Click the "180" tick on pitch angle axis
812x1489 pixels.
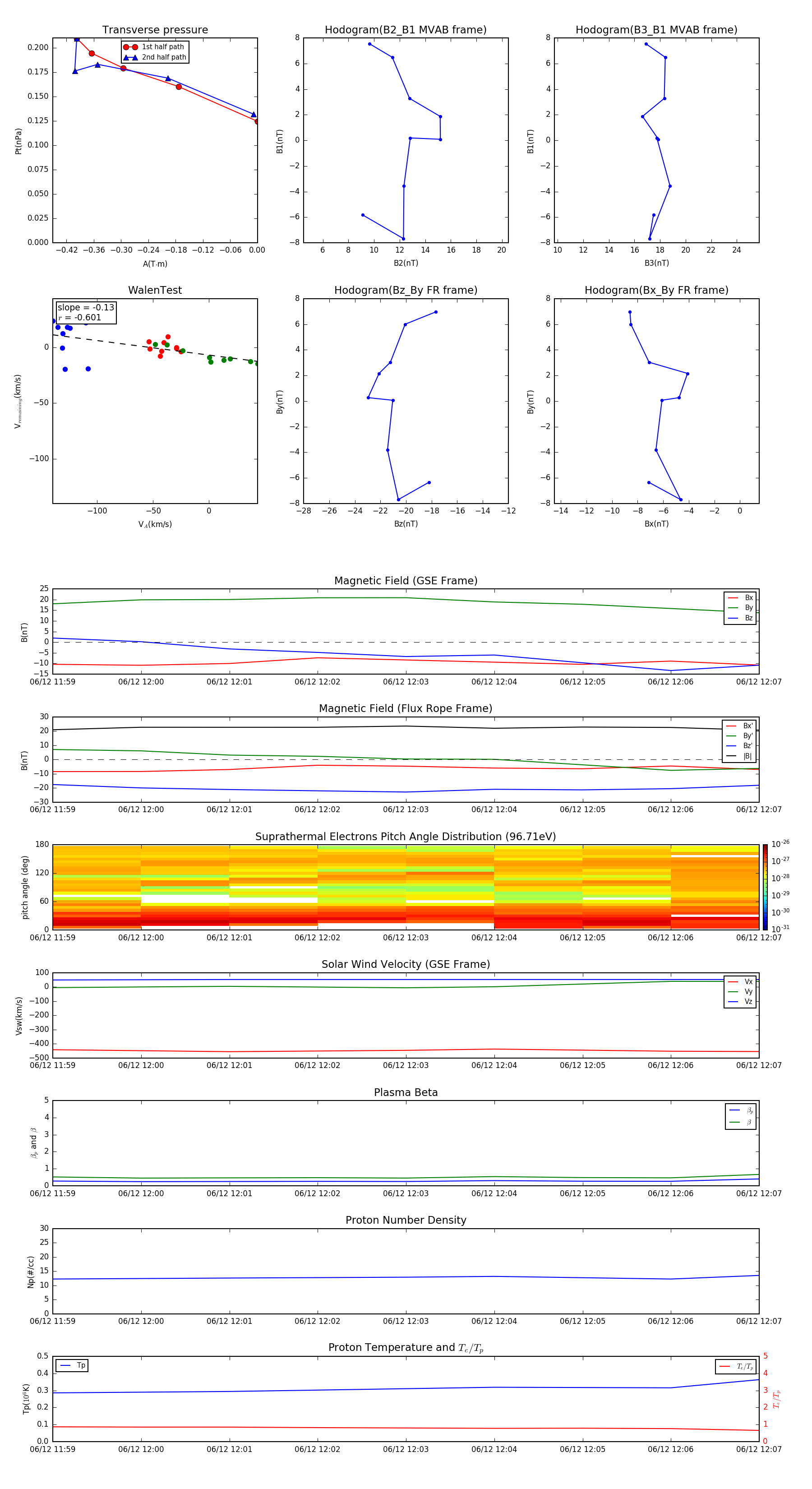pos(42,845)
